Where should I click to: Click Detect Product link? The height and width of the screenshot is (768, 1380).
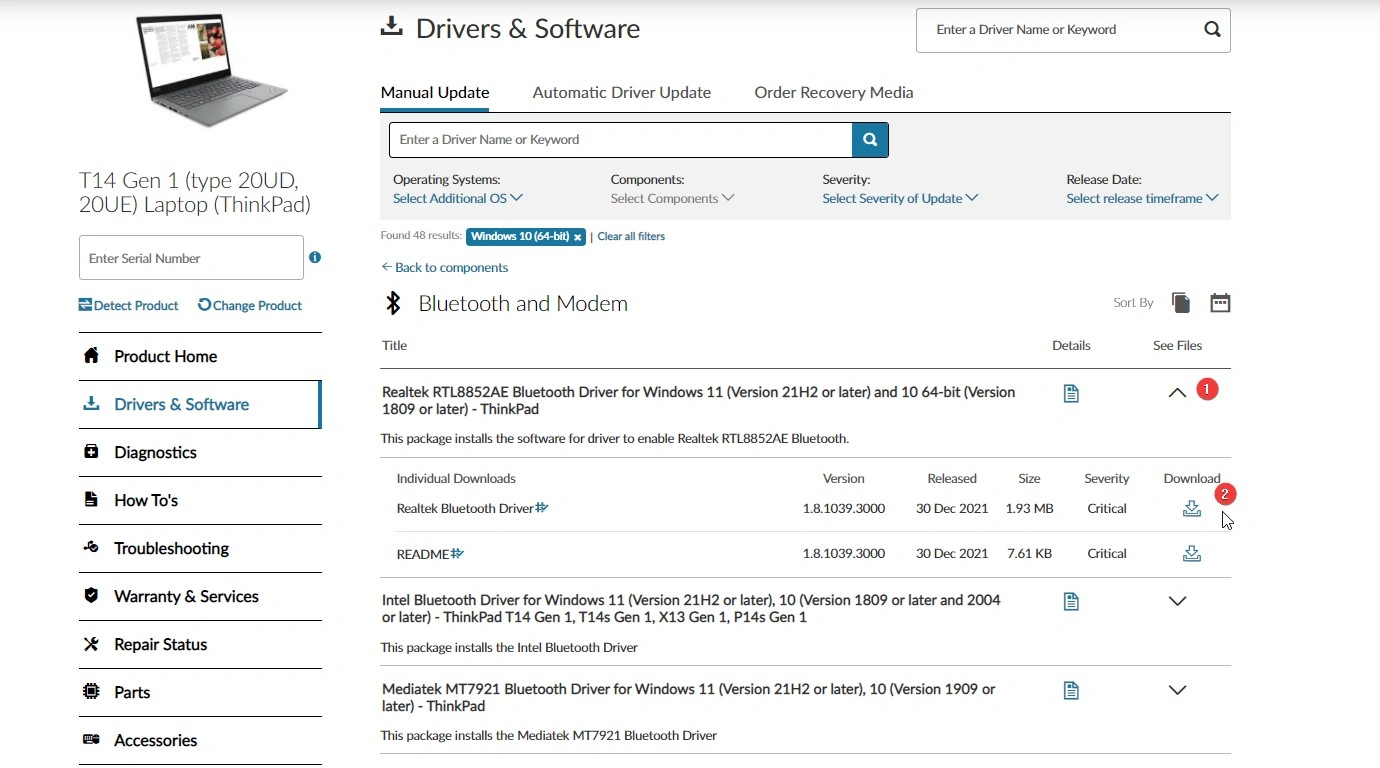(129, 305)
